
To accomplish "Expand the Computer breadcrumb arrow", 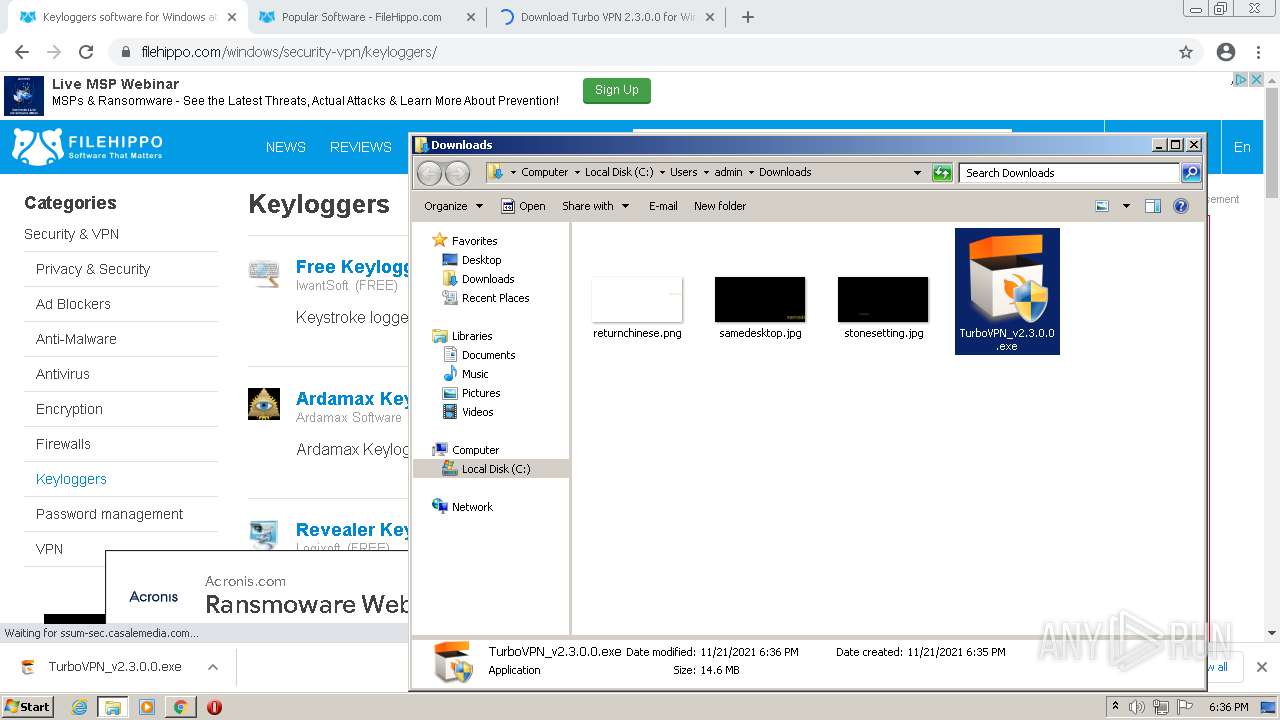I will click(577, 173).
